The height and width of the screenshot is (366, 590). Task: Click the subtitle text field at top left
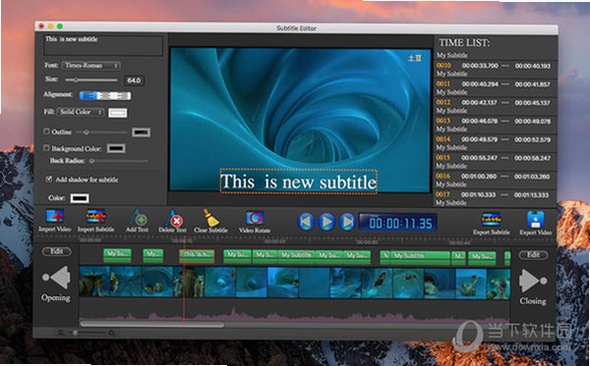(x=103, y=45)
